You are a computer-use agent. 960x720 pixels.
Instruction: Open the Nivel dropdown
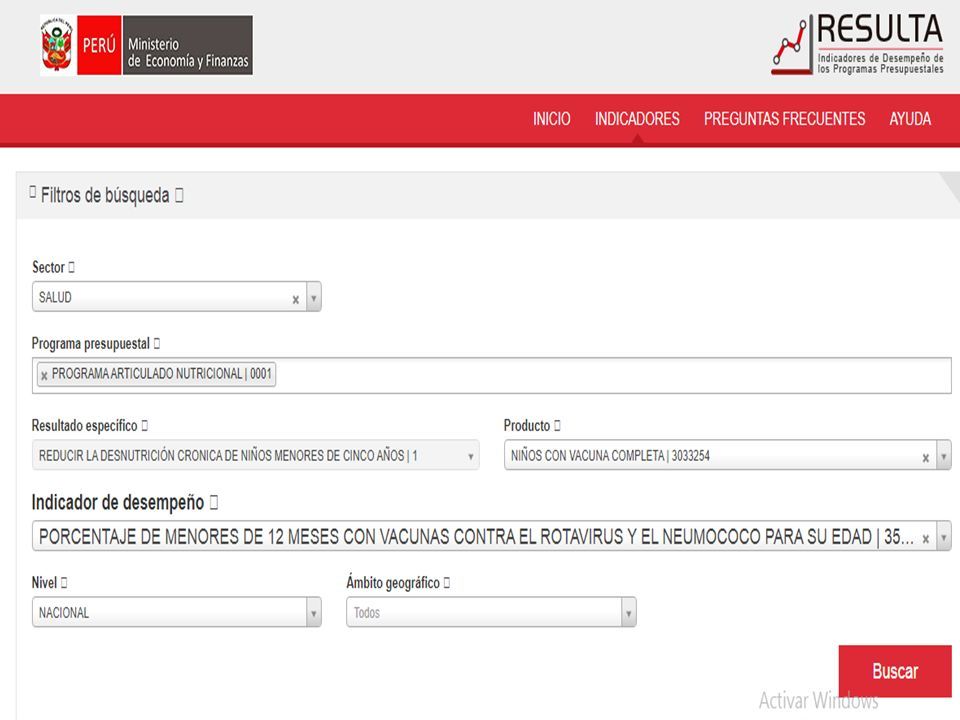[176, 612]
